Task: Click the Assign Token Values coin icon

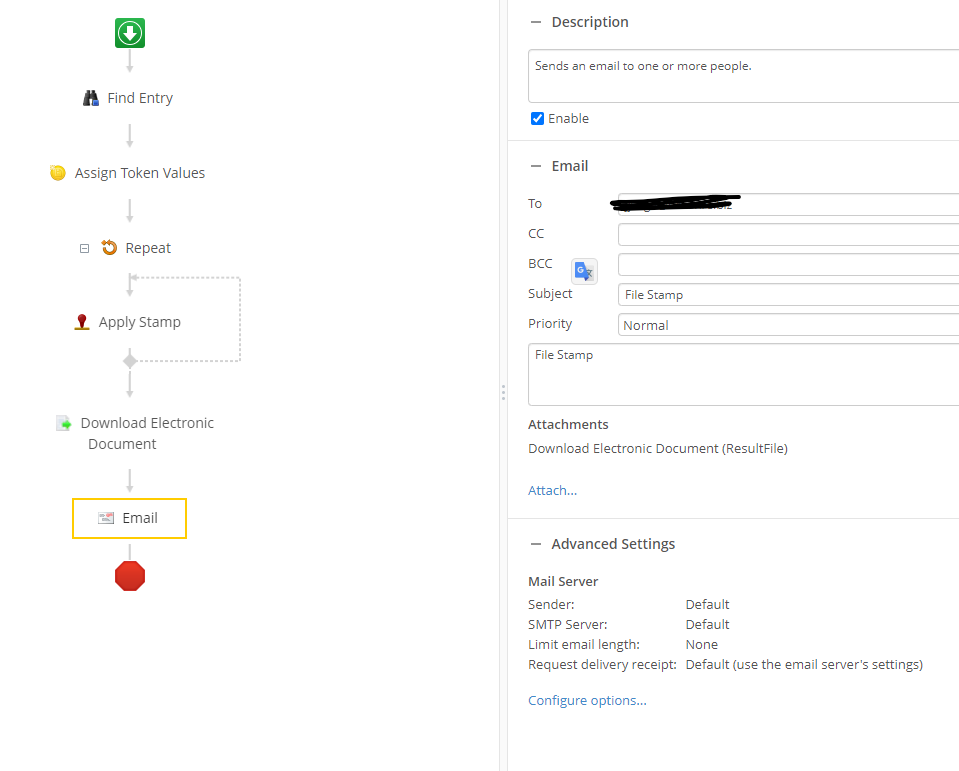Action: (58, 173)
